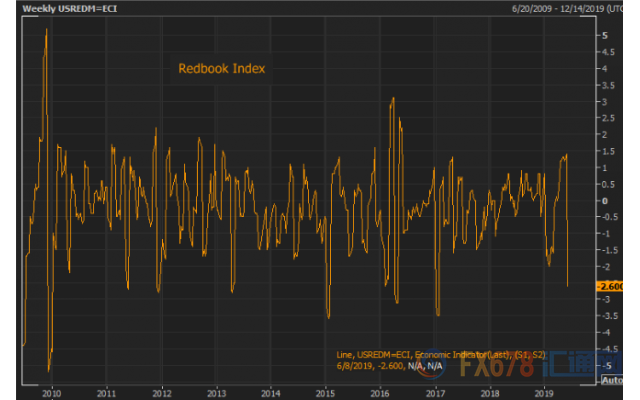Click the -0.5 value on y-axis
This screenshot has height=400, width=640.
coord(609,217)
